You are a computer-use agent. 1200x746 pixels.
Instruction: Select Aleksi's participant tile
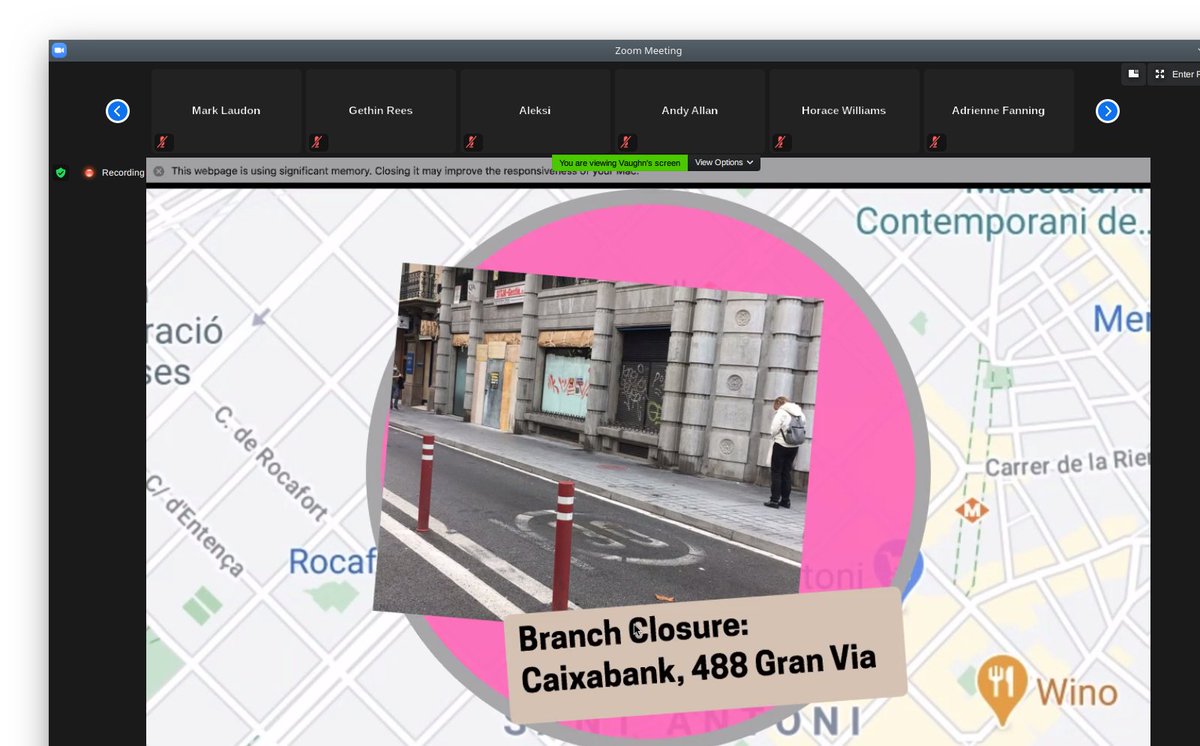pos(535,111)
